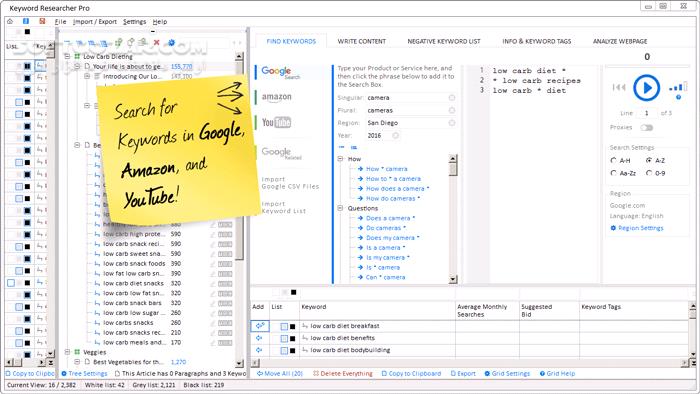This screenshot has width=700, height=394.
Task: Click Move All (20)
Action: coord(279,373)
